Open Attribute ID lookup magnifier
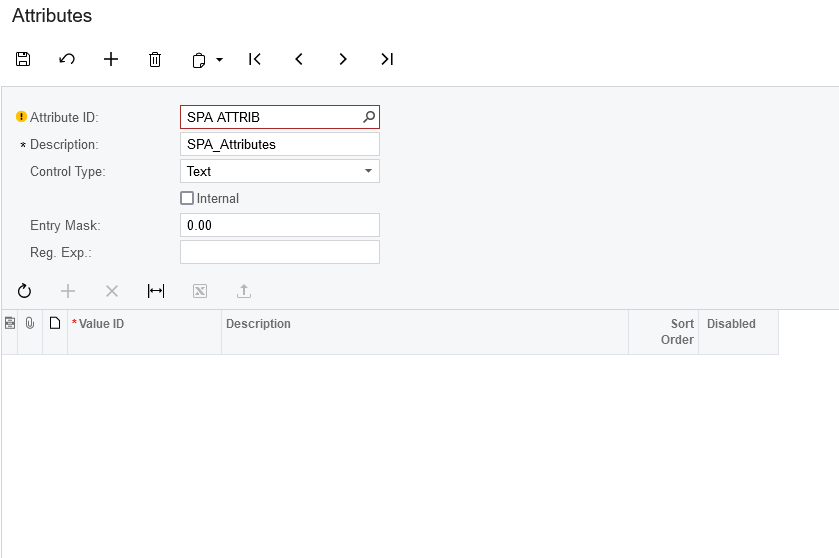839x558 pixels. tap(369, 117)
